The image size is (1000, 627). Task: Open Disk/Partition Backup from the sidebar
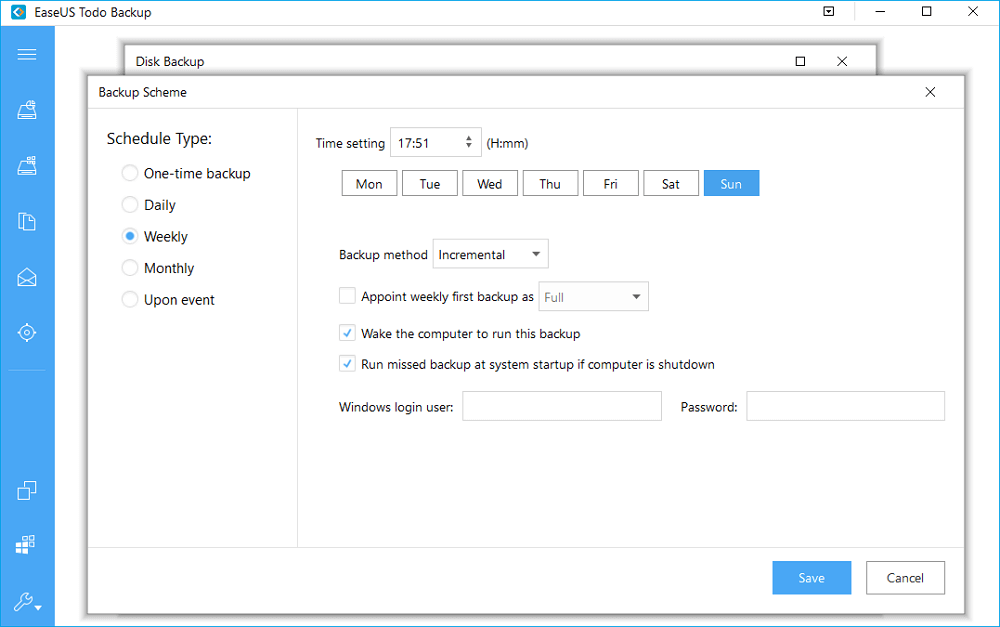27,110
